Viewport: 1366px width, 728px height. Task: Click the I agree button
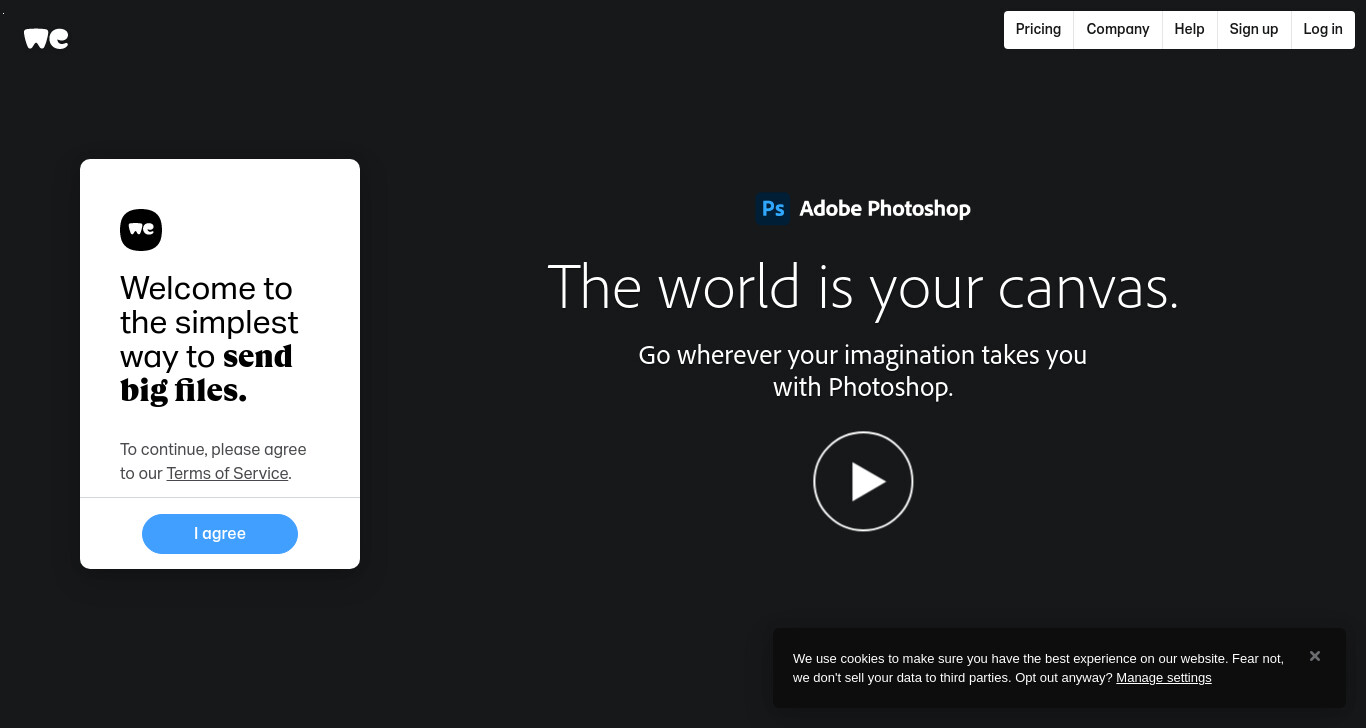220,533
